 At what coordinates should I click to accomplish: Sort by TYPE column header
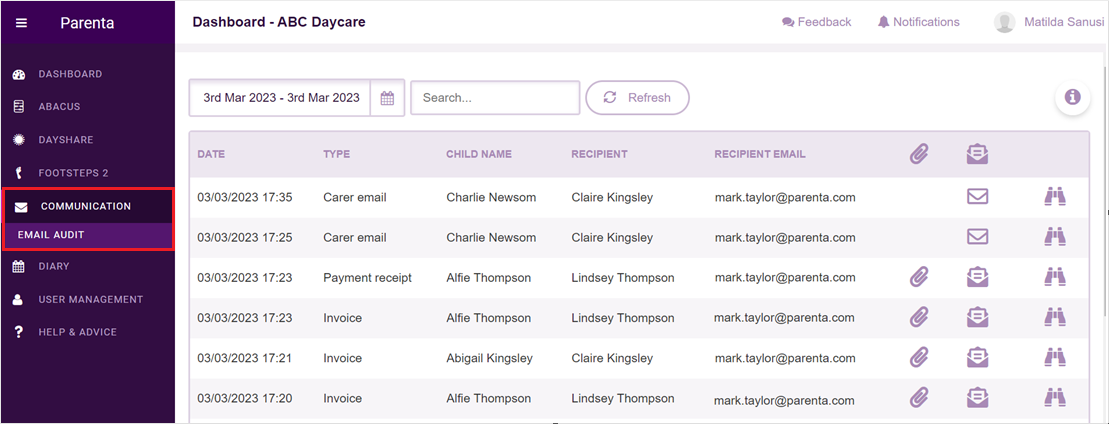click(x=337, y=154)
